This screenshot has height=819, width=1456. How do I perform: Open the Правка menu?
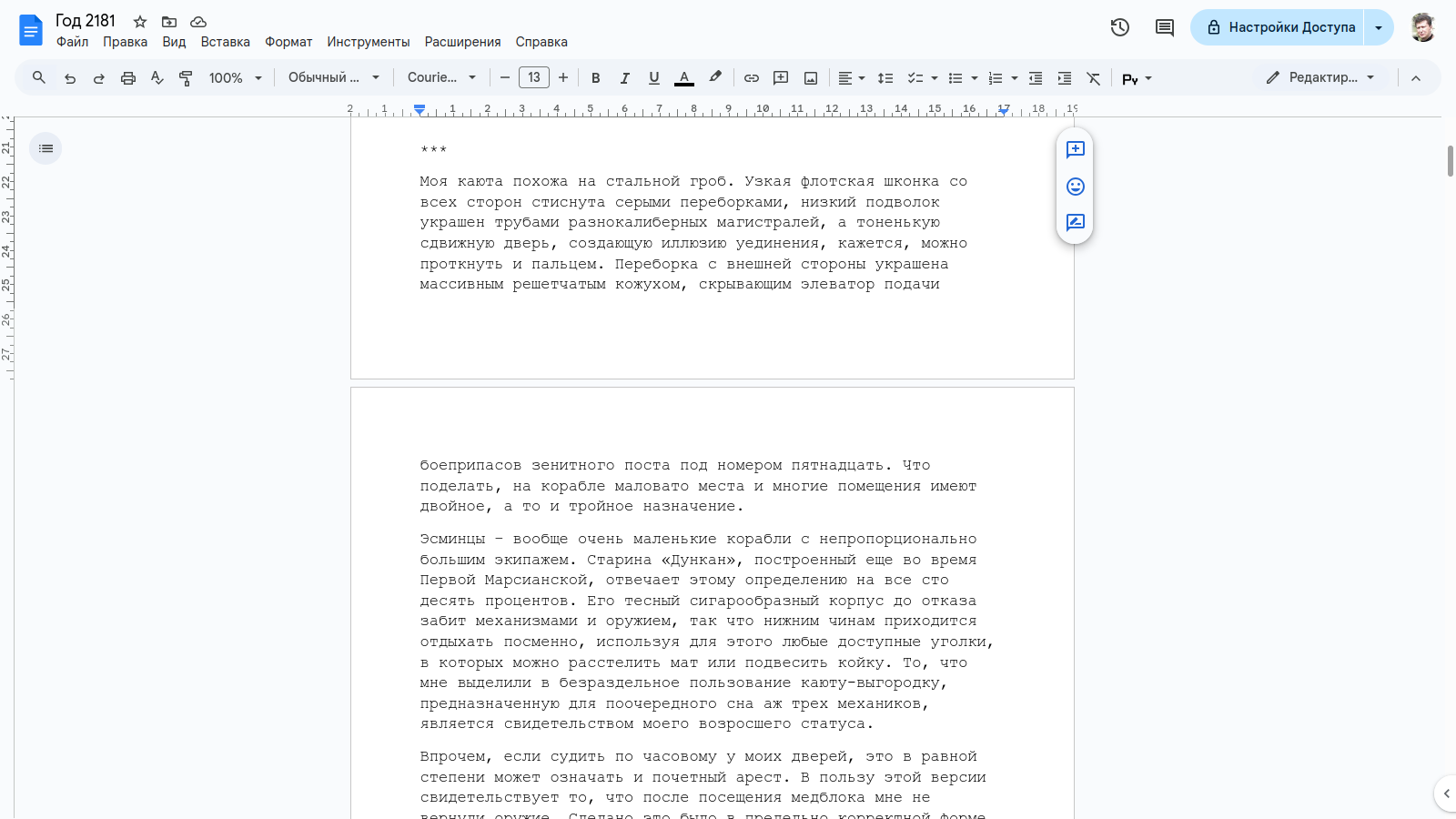126,42
